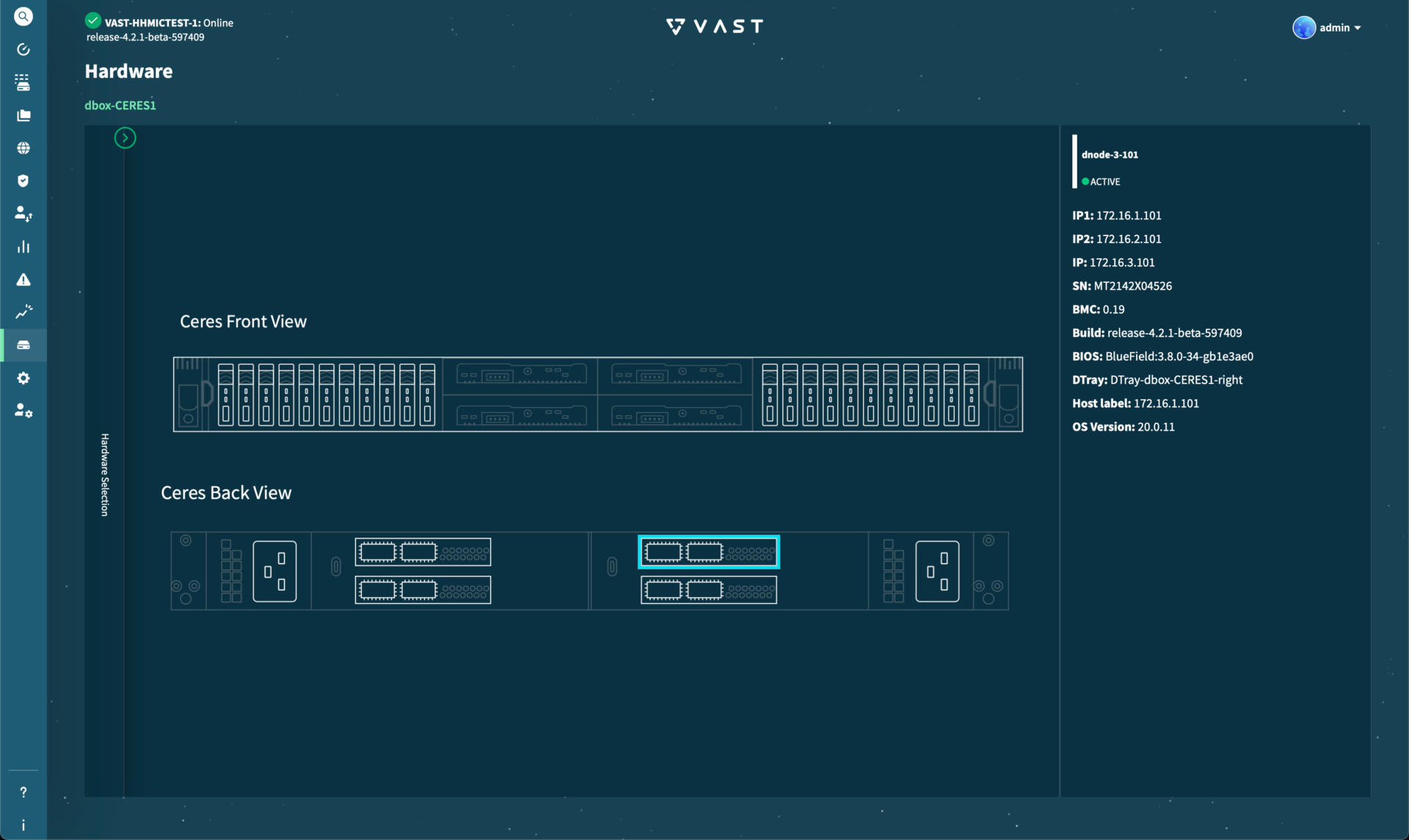Select the upper left front-view node module
This screenshot has width=1409, height=840.
point(521,376)
